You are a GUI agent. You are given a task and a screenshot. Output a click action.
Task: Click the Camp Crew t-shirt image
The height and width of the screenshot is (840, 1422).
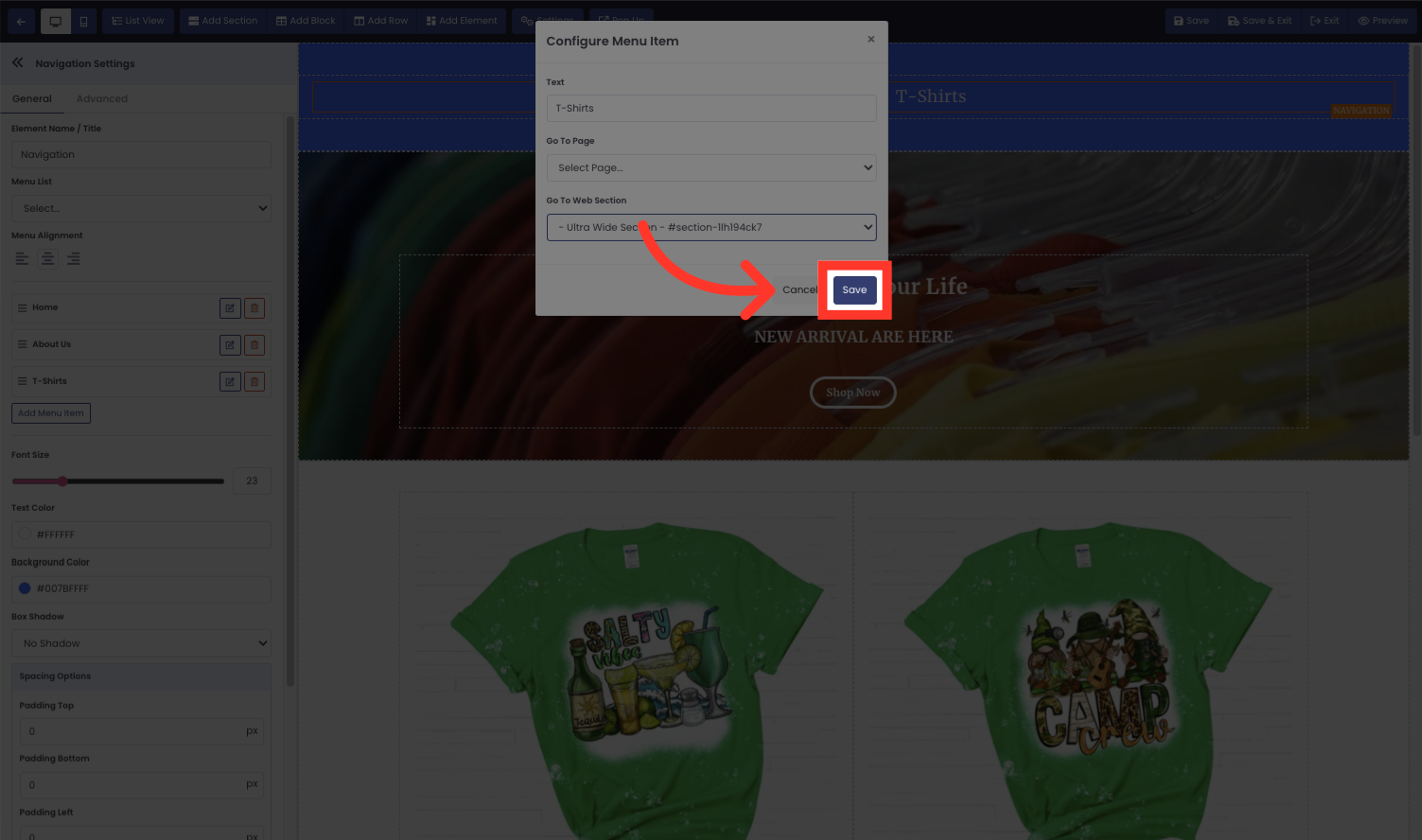coord(1088,677)
